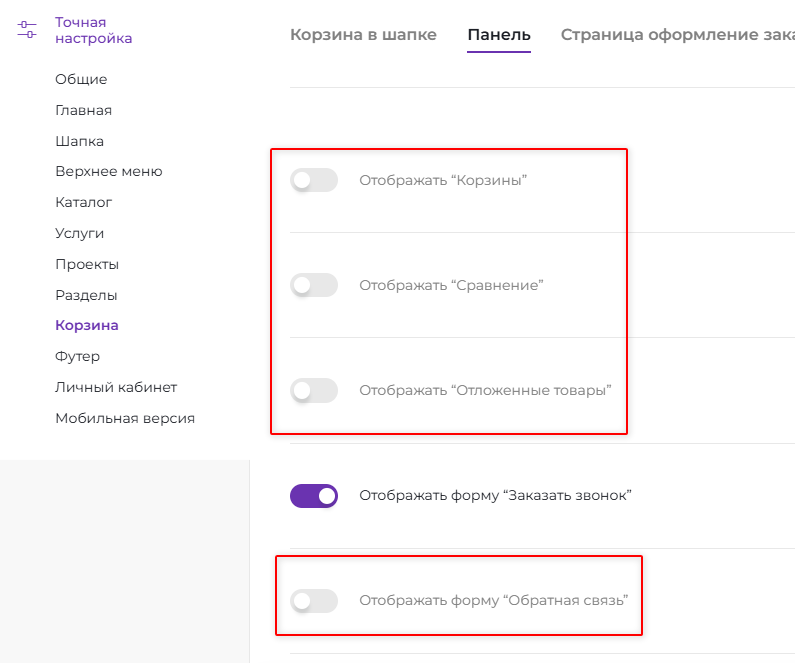Open the "Мобильная версия" section
The image size is (795, 663).
pyautogui.click(x=125, y=418)
